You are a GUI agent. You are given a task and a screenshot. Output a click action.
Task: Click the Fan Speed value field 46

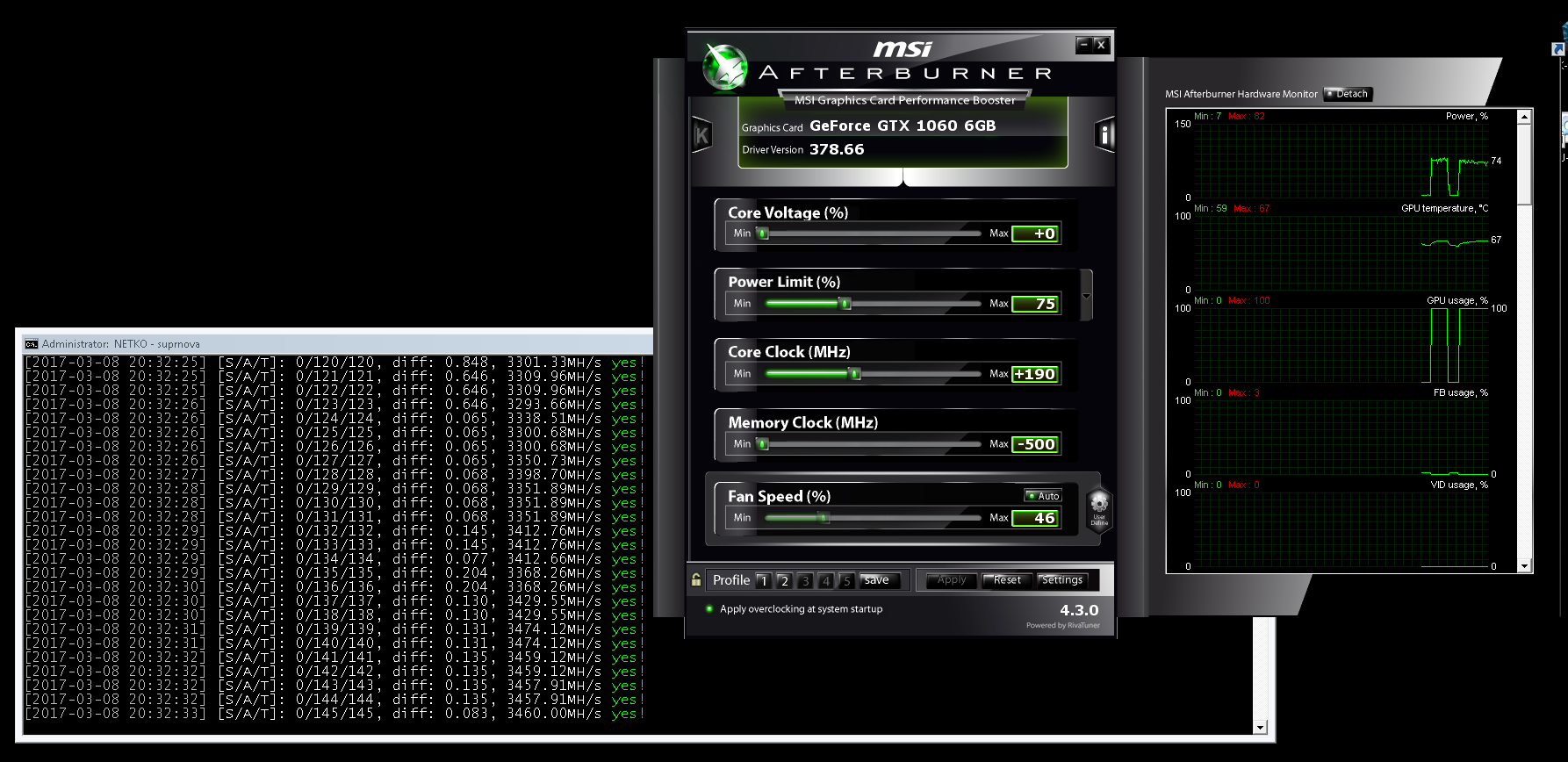pos(1036,518)
